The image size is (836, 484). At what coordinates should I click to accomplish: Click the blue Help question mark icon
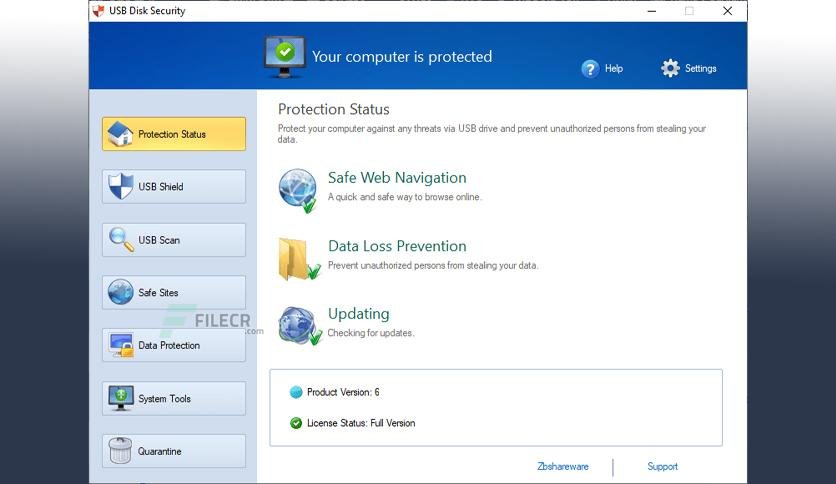[590, 69]
